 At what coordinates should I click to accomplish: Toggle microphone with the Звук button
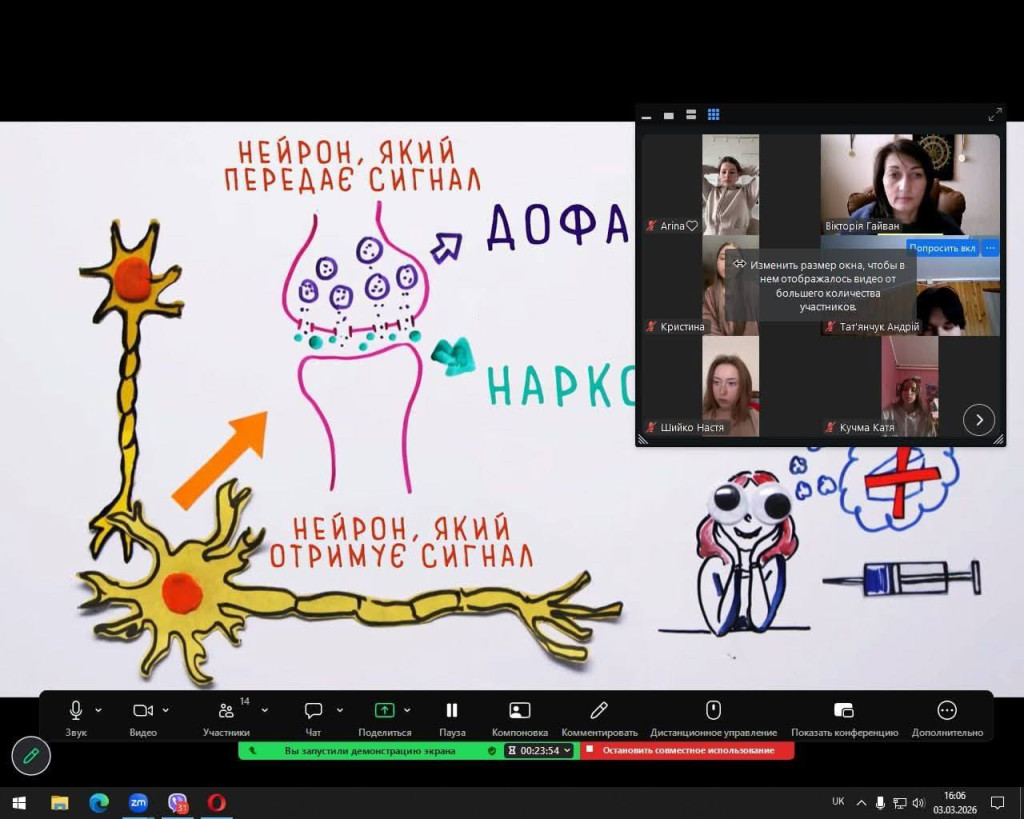pos(76,711)
